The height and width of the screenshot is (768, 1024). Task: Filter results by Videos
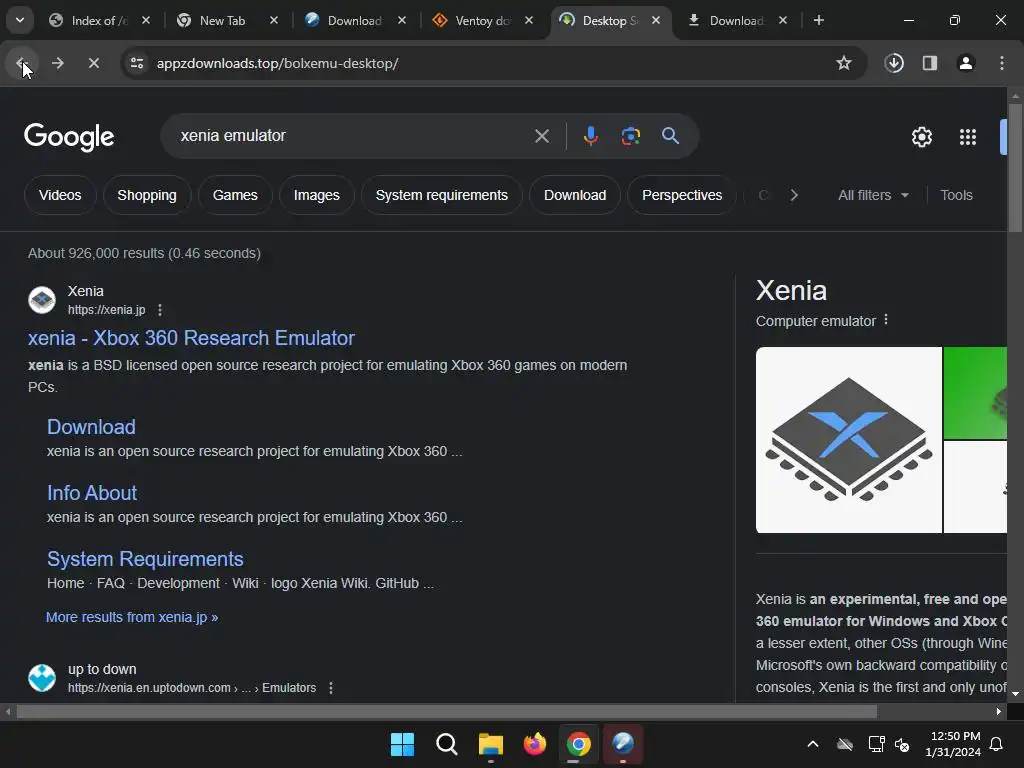60,195
